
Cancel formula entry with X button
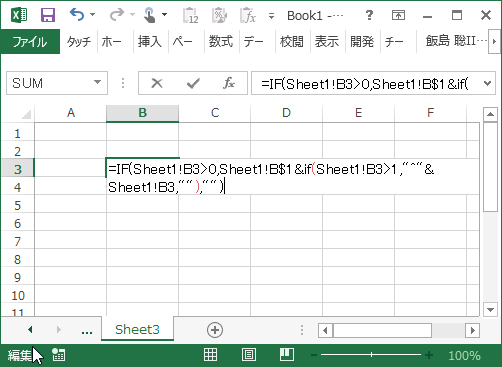tap(157, 83)
